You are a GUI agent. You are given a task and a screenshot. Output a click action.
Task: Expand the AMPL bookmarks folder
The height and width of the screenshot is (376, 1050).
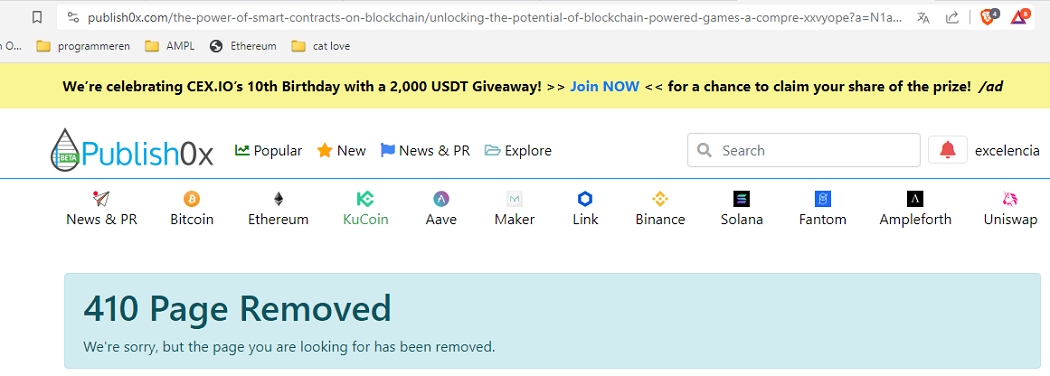[171, 46]
